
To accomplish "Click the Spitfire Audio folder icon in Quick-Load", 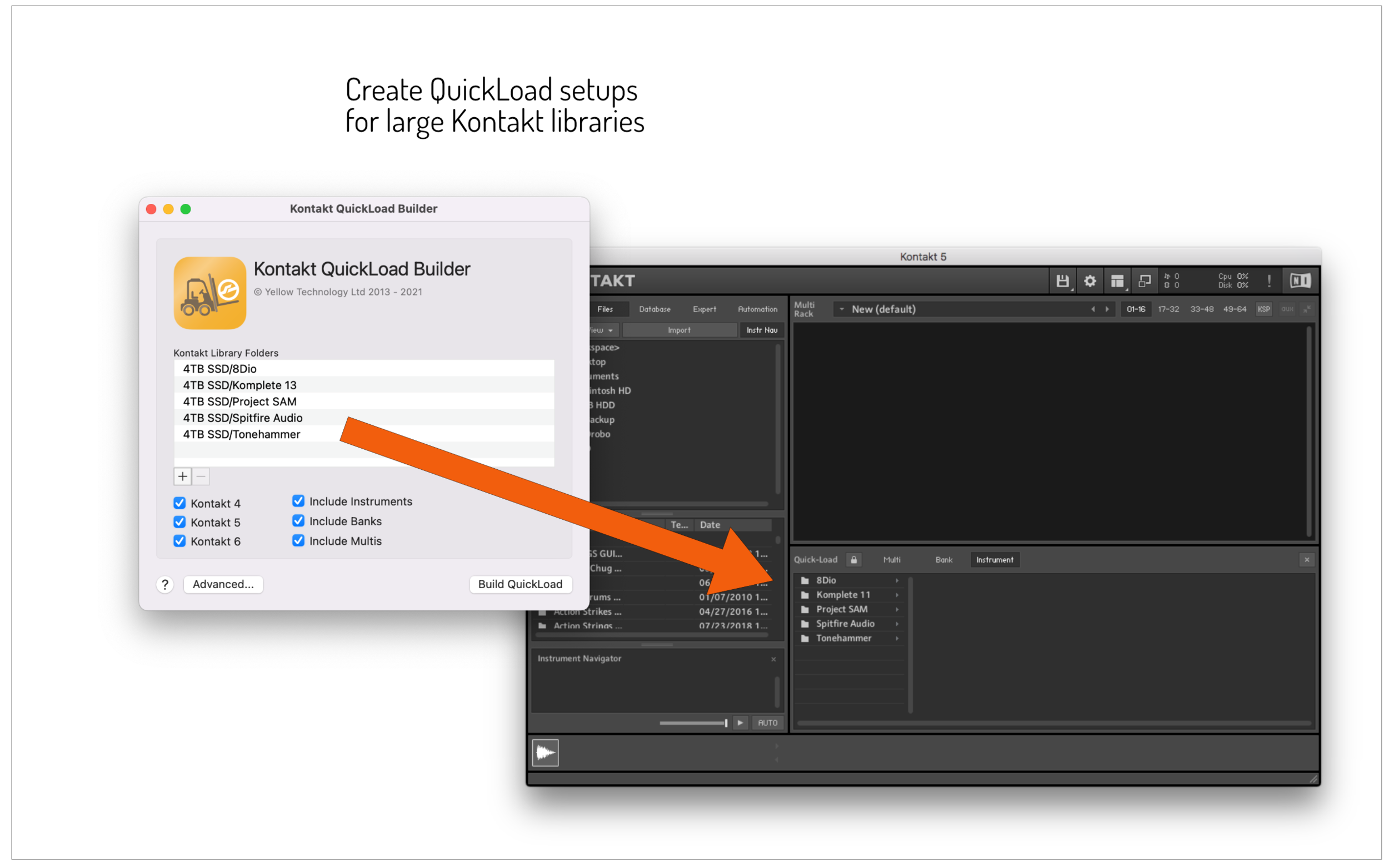I will tap(805, 624).
